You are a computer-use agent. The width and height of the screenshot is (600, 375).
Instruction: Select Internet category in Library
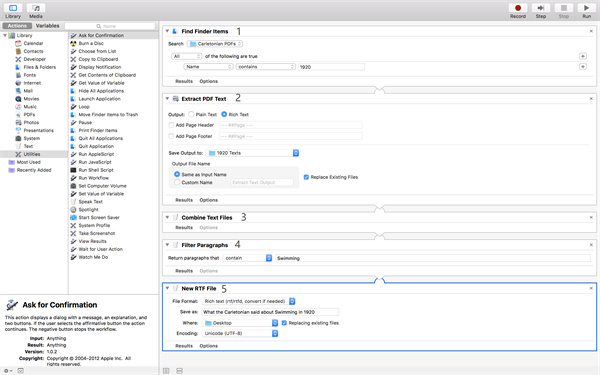[x=32, y=83]
